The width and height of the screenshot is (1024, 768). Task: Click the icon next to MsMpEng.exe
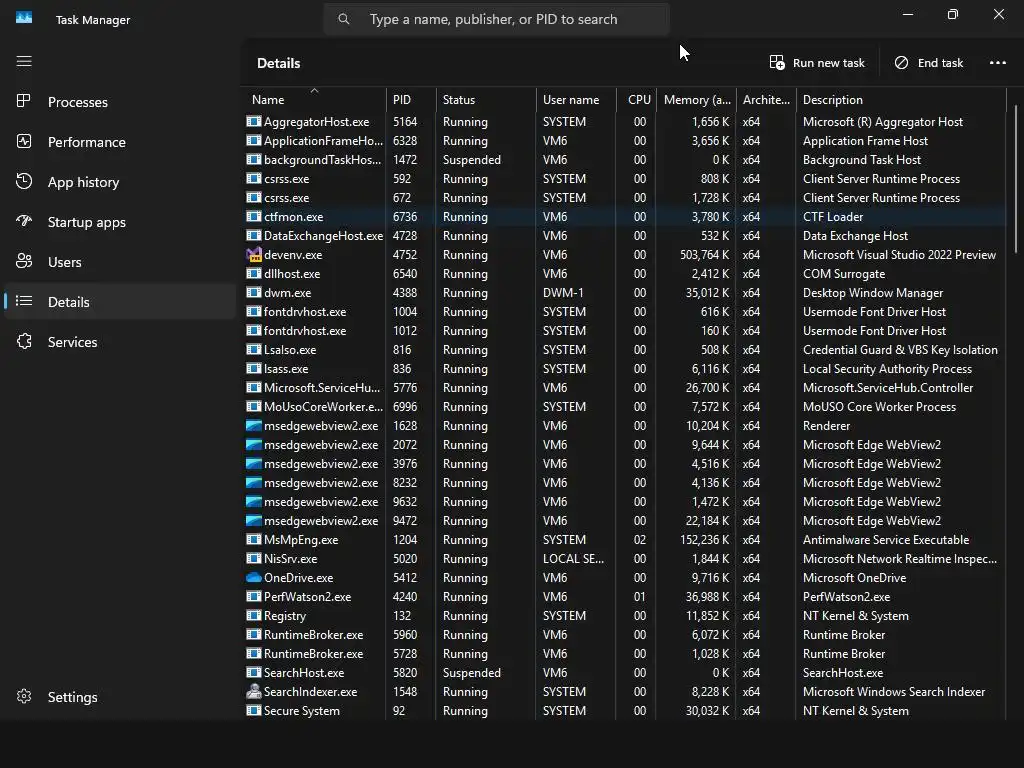pyautogui.click(x=253, y=539)
